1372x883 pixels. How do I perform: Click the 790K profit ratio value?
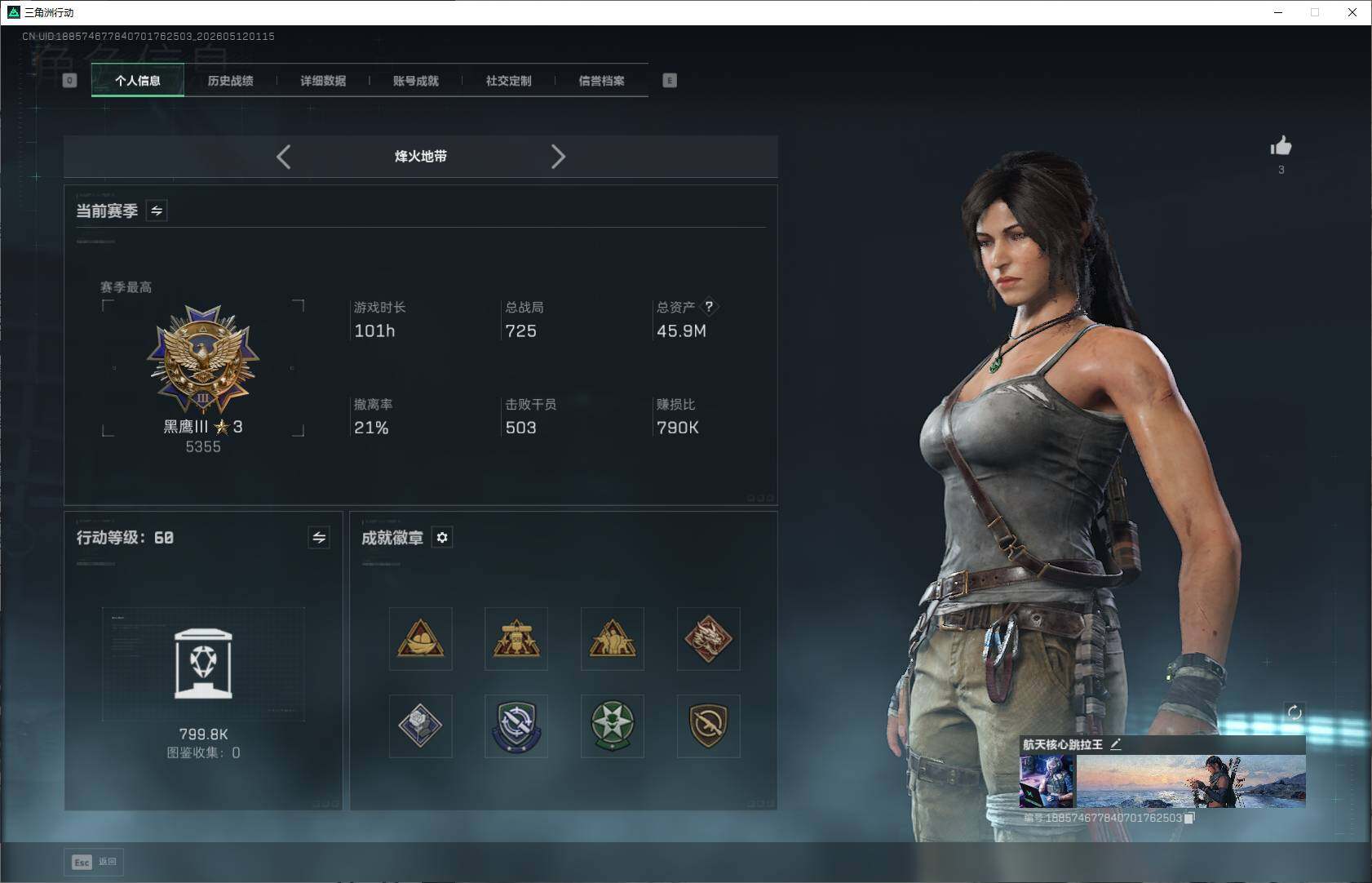point(678,428)
